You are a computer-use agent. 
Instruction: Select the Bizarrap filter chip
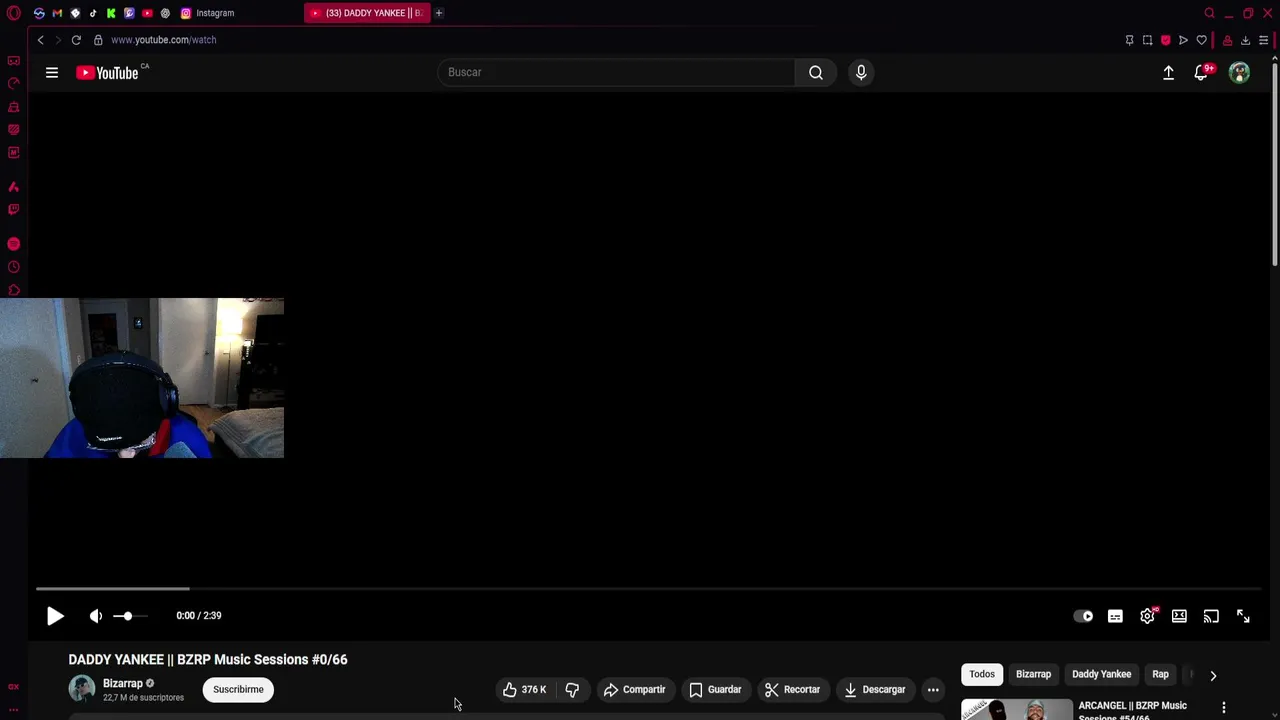[1034, 674]
